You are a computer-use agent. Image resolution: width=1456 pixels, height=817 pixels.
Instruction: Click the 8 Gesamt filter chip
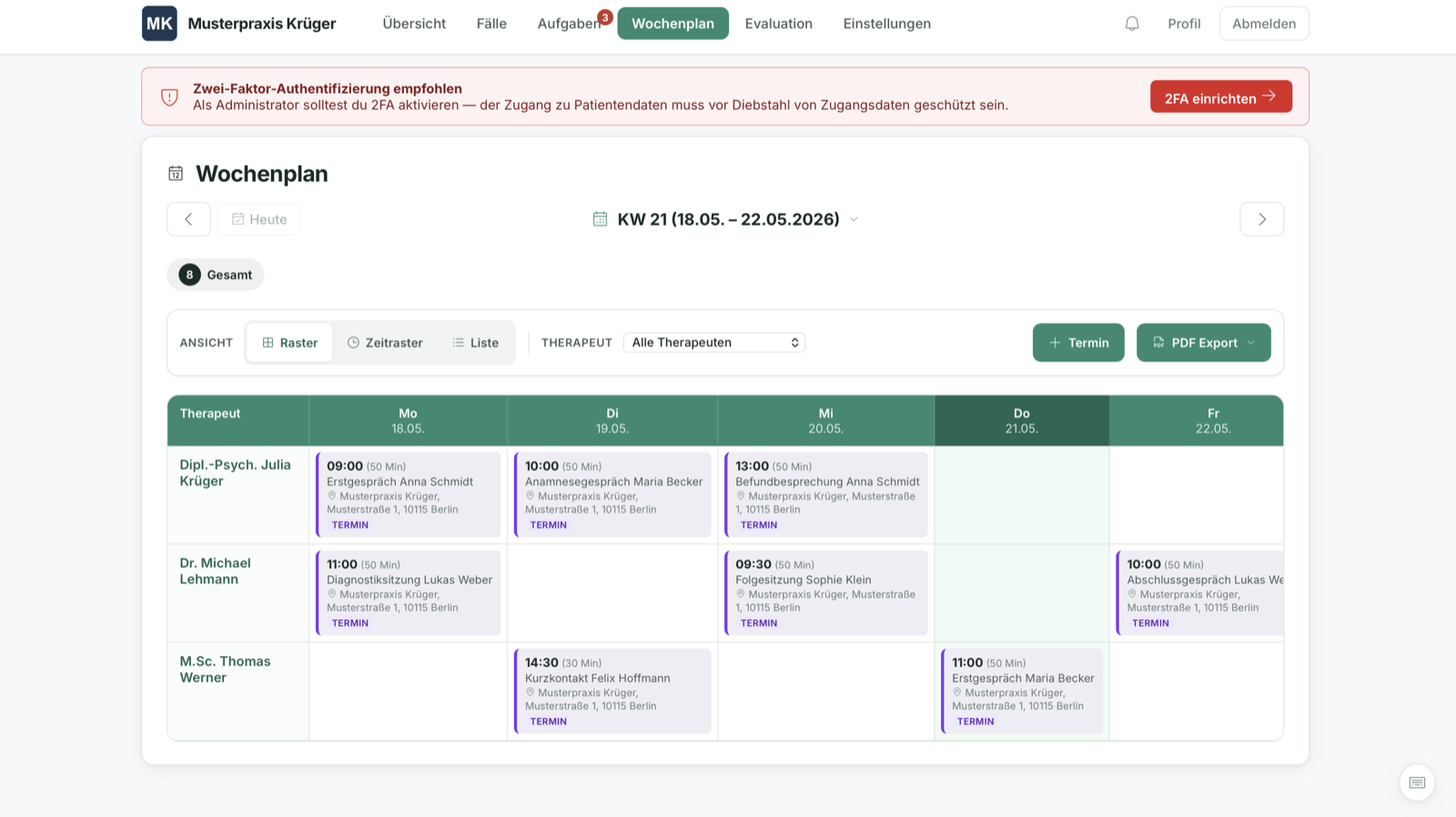(216, 275)
